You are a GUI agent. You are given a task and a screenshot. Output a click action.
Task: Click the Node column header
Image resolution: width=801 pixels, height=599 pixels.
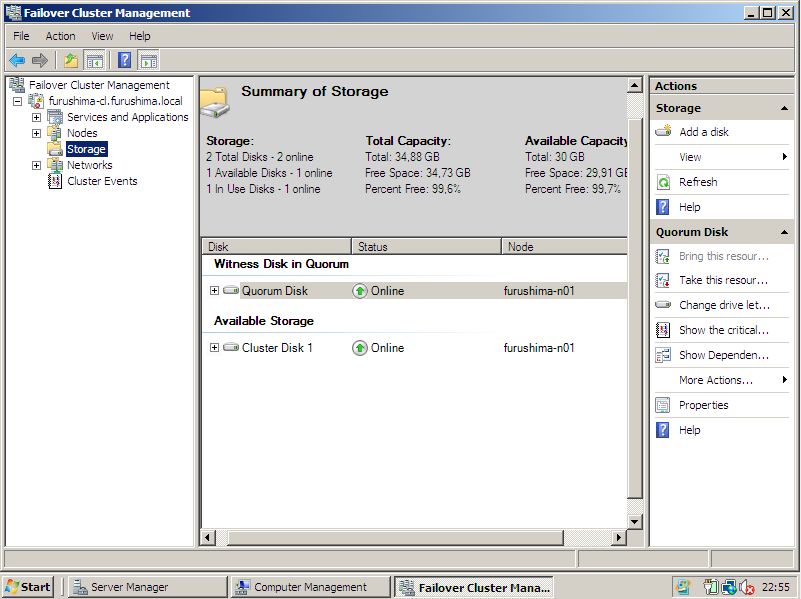(x=564, y=247)
